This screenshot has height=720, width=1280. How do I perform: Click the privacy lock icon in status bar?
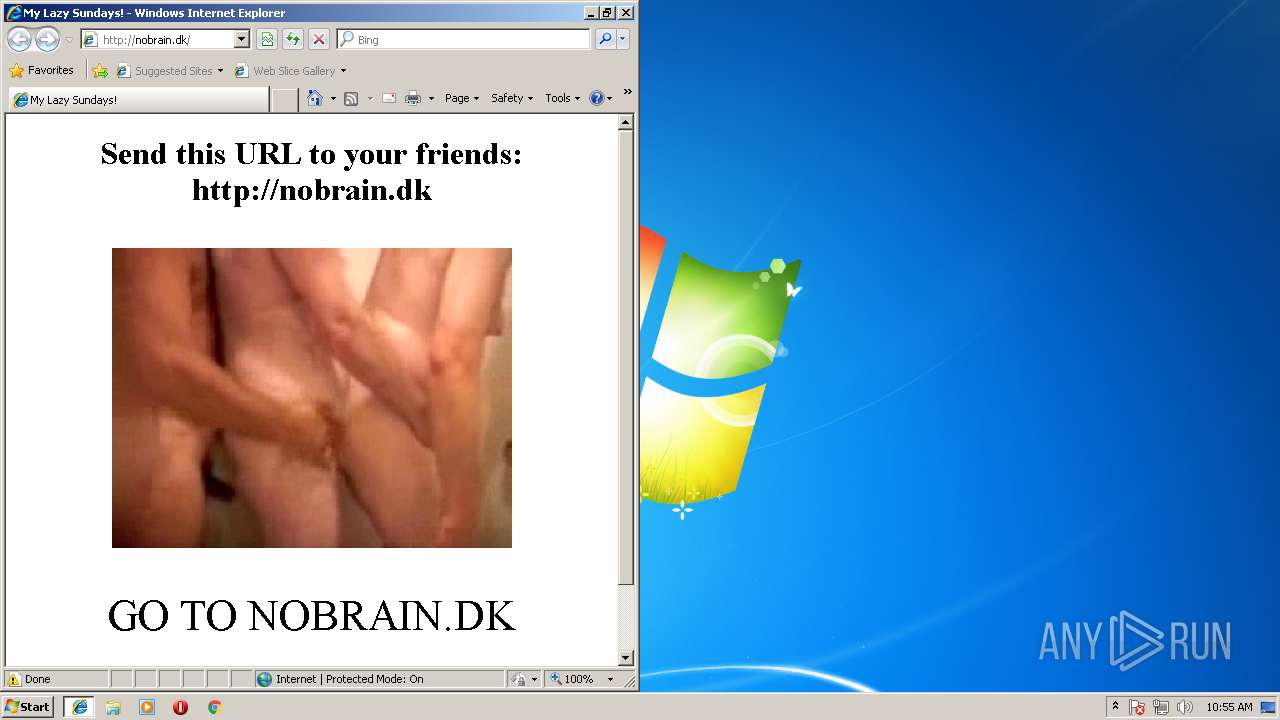[519, 679]
